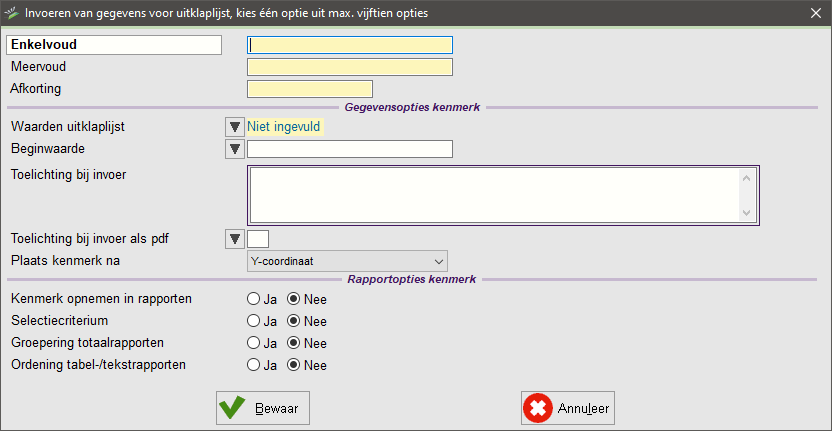
Task: Select Ja for Selectiecriterium
Action: click(253, 321)
